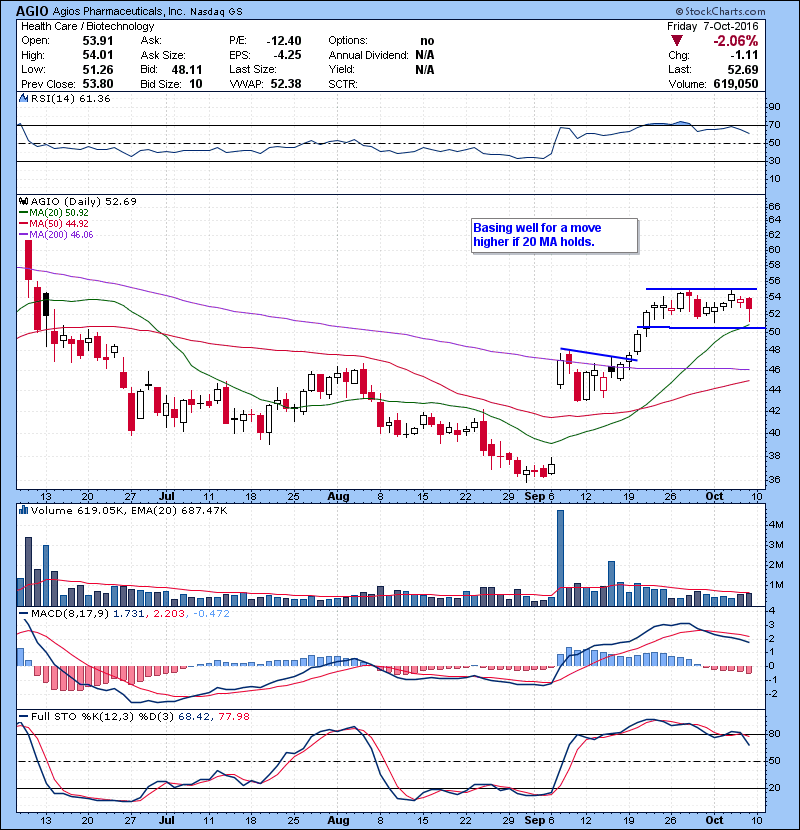This screenshot has height=830, width=800.
Task: Select the header Volume value 619,050
Action: [x=736, y=84]
